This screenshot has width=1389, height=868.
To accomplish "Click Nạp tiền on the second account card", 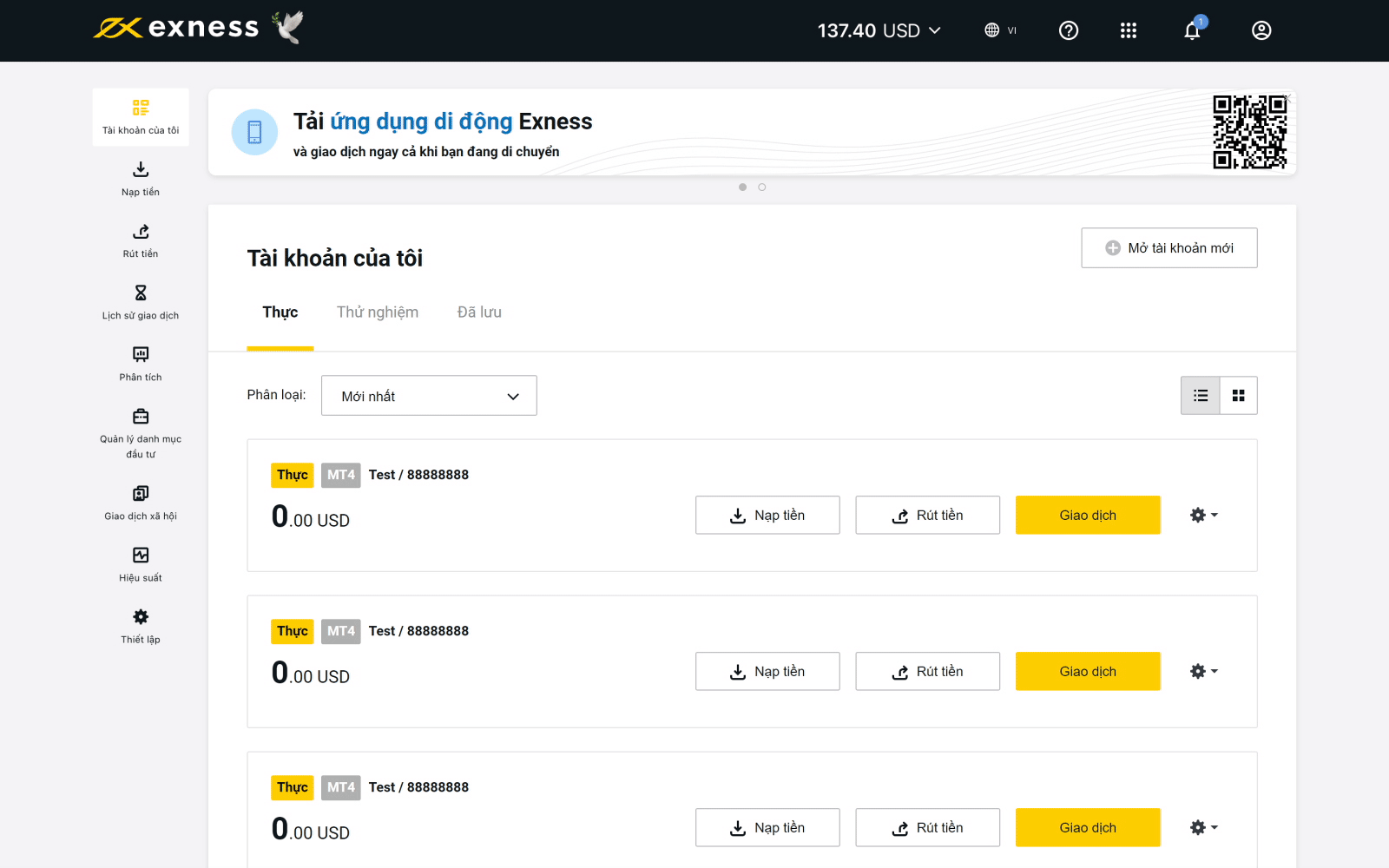I will point(767,671).
